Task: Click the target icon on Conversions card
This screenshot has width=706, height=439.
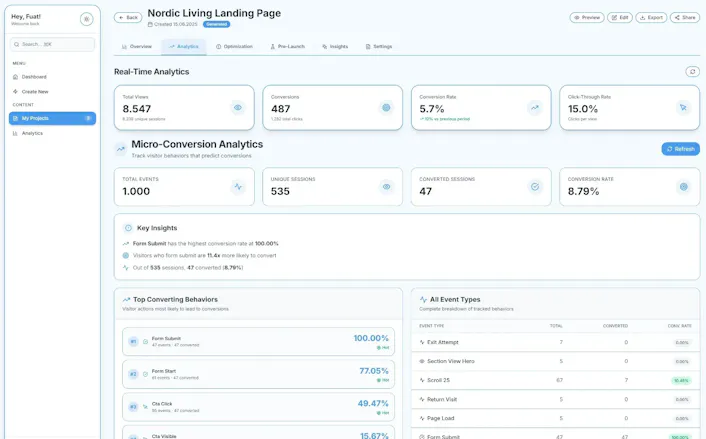Action: 386,108
